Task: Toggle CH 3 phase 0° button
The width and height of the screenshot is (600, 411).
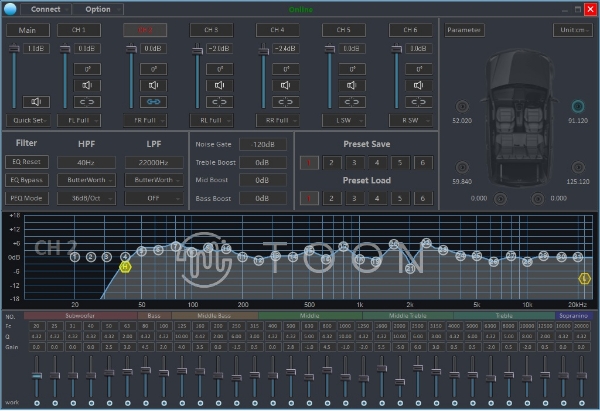Action: click(x=219, y=66)
